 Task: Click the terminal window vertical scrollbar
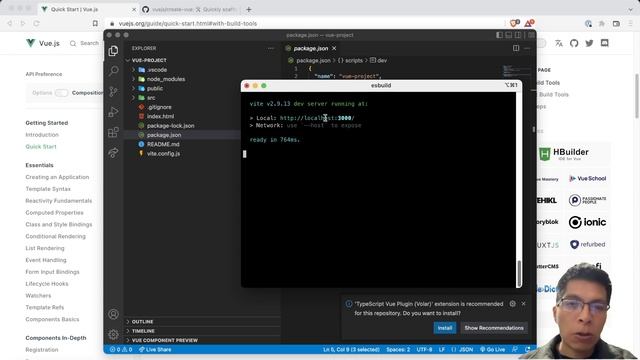pyautogui.click(x=519, y=273)
